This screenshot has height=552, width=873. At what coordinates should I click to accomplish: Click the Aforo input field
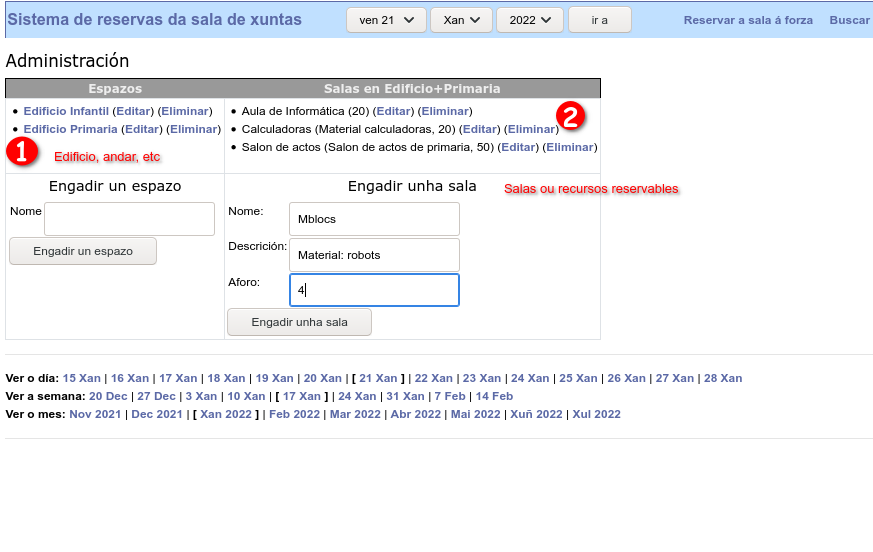tap(373, 290)
